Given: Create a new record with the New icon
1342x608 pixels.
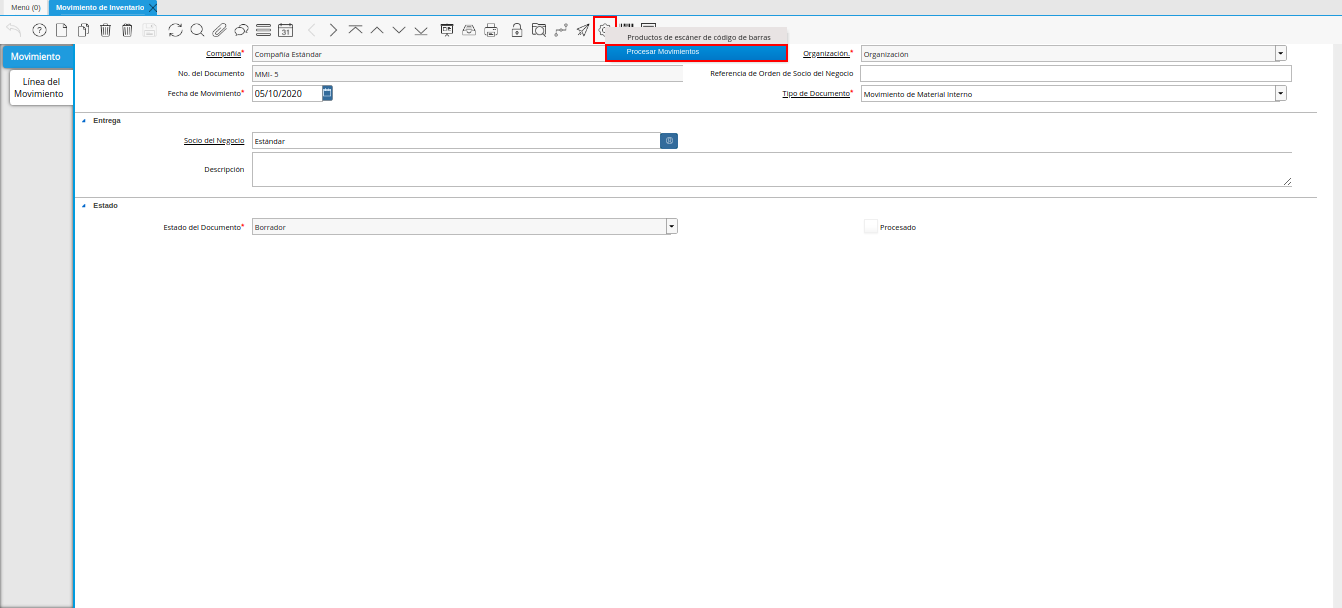Looking at the screenshot, I should click(x=62, y=30).
